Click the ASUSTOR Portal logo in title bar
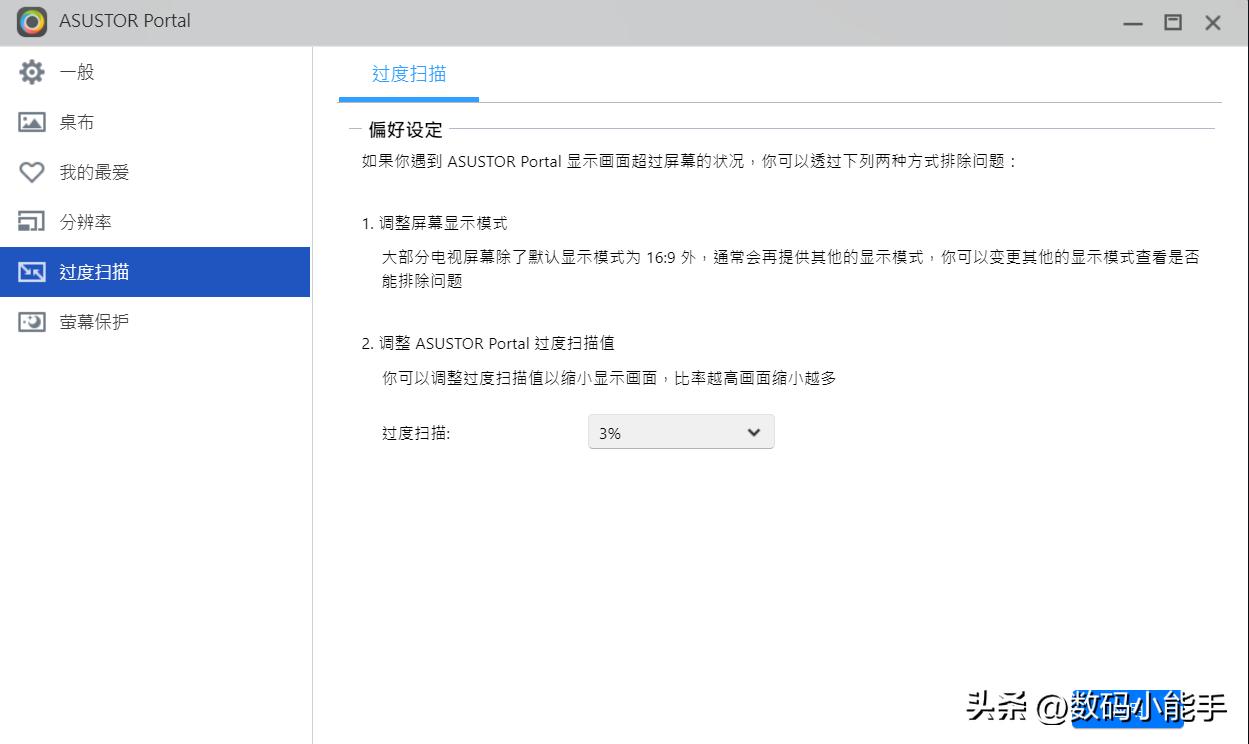The image size is (1249, 744). coord(30,21)
